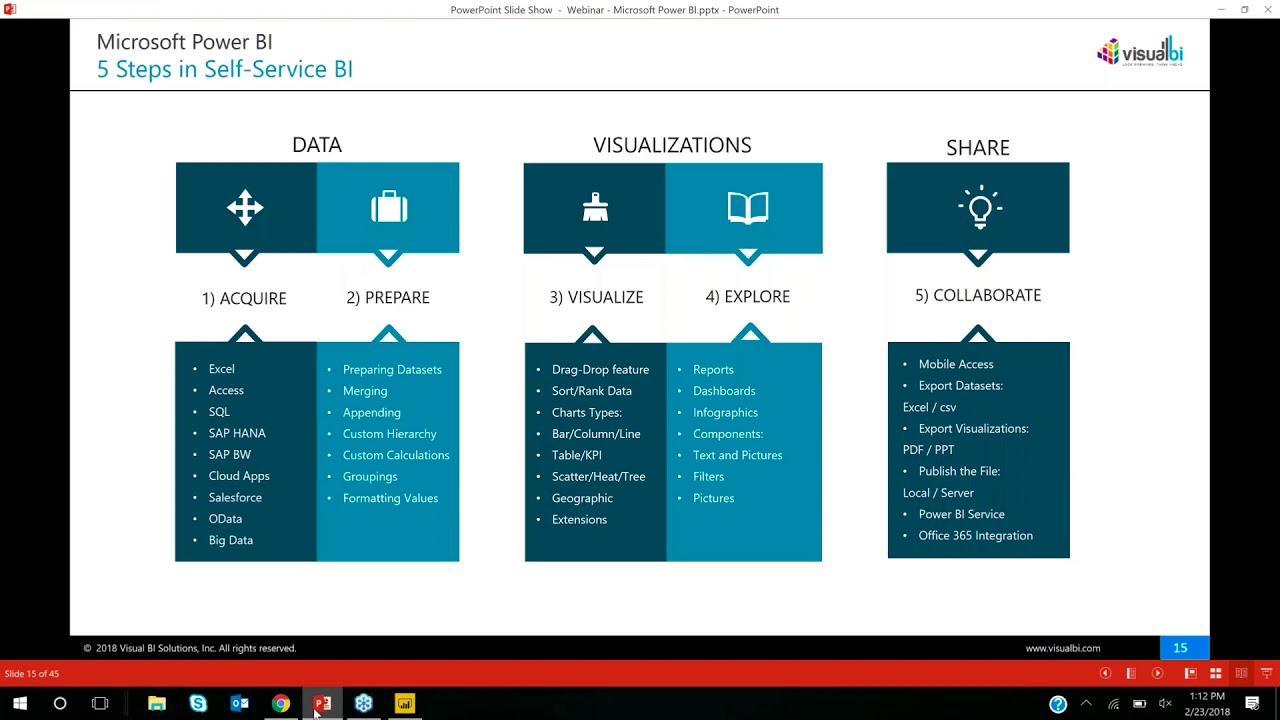Click the Acquire four-arrows icon
Screen dimensions: 1280x720
point(245,208)
